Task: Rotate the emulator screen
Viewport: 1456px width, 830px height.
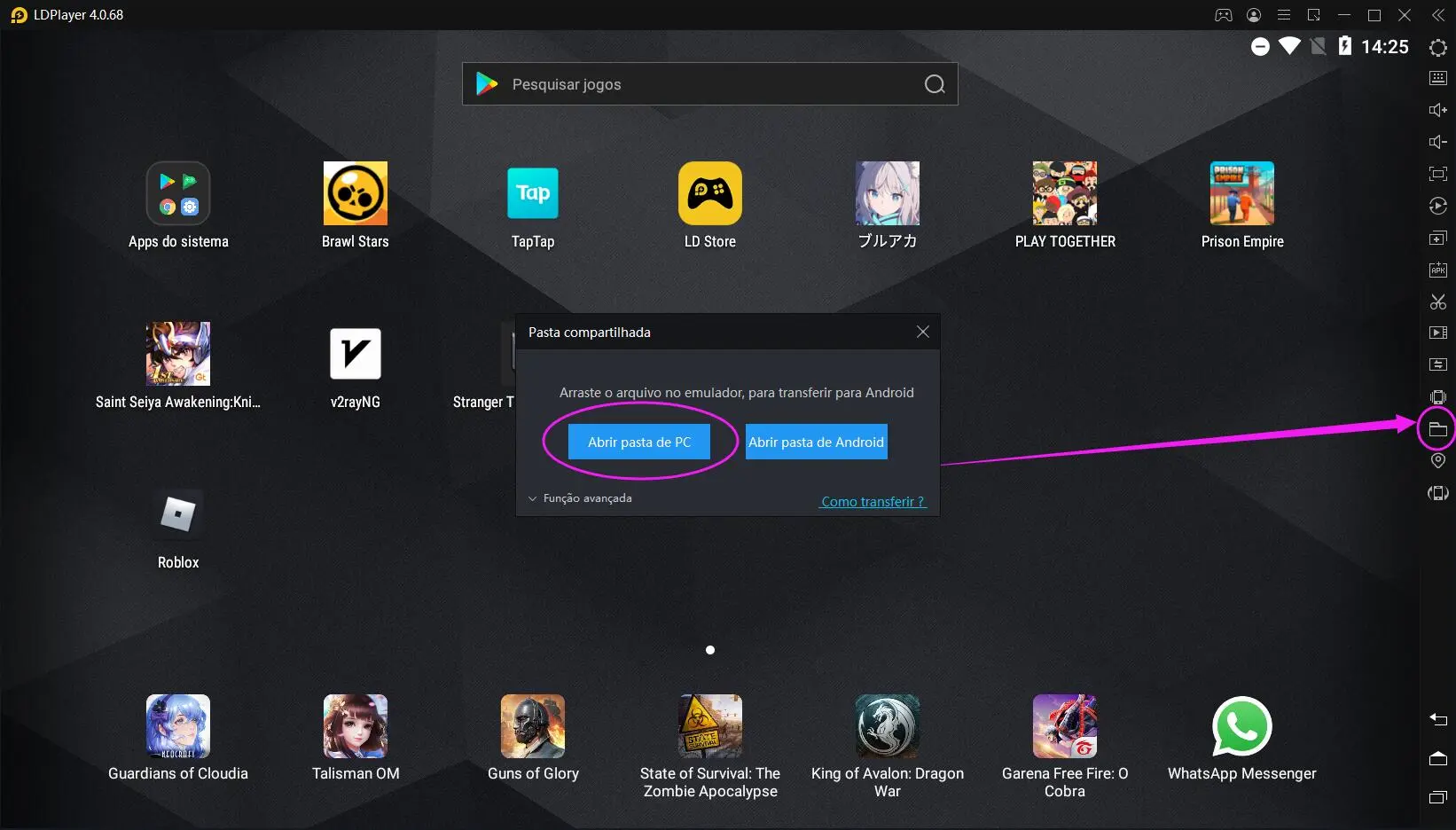Action: point(1437,492)
